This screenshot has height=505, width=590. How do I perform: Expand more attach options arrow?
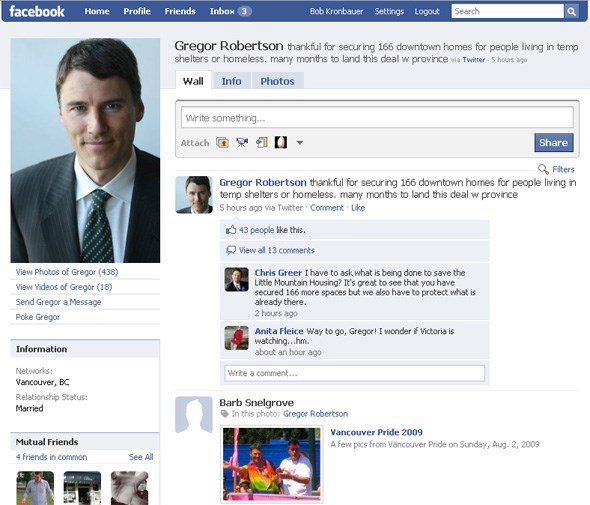click(x=300, y=143)
